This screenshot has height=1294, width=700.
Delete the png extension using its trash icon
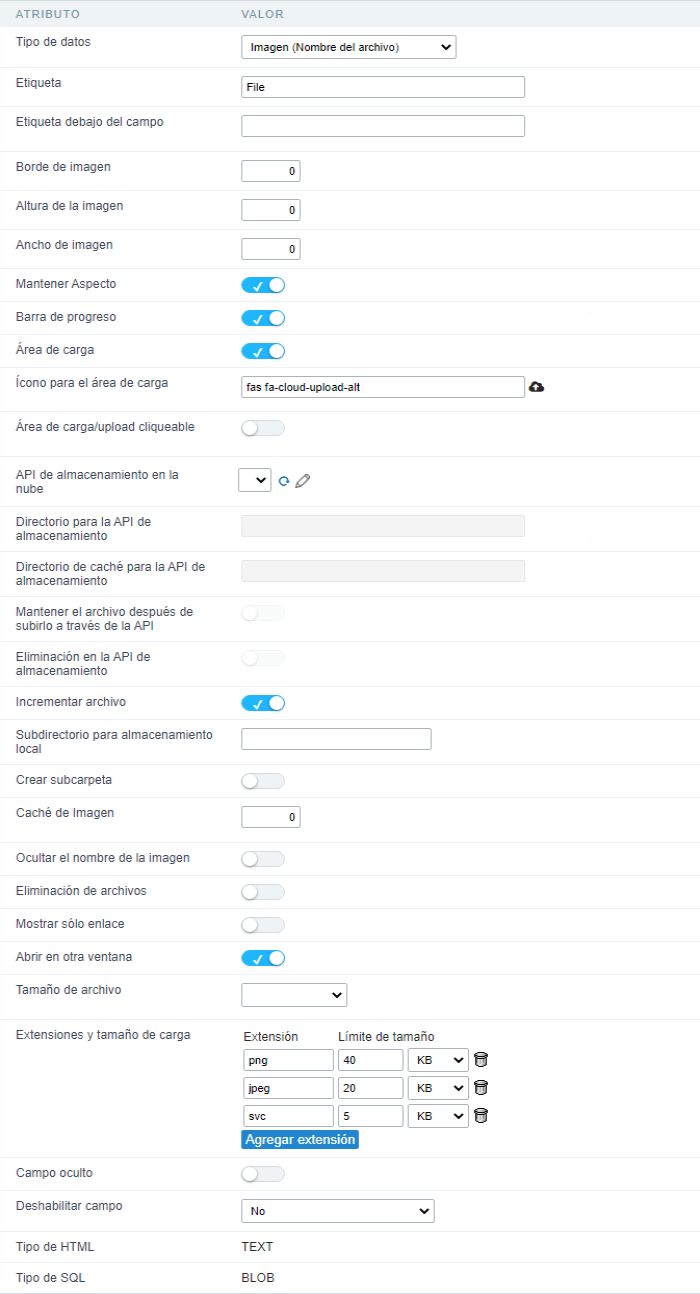tap(480, 1059)
